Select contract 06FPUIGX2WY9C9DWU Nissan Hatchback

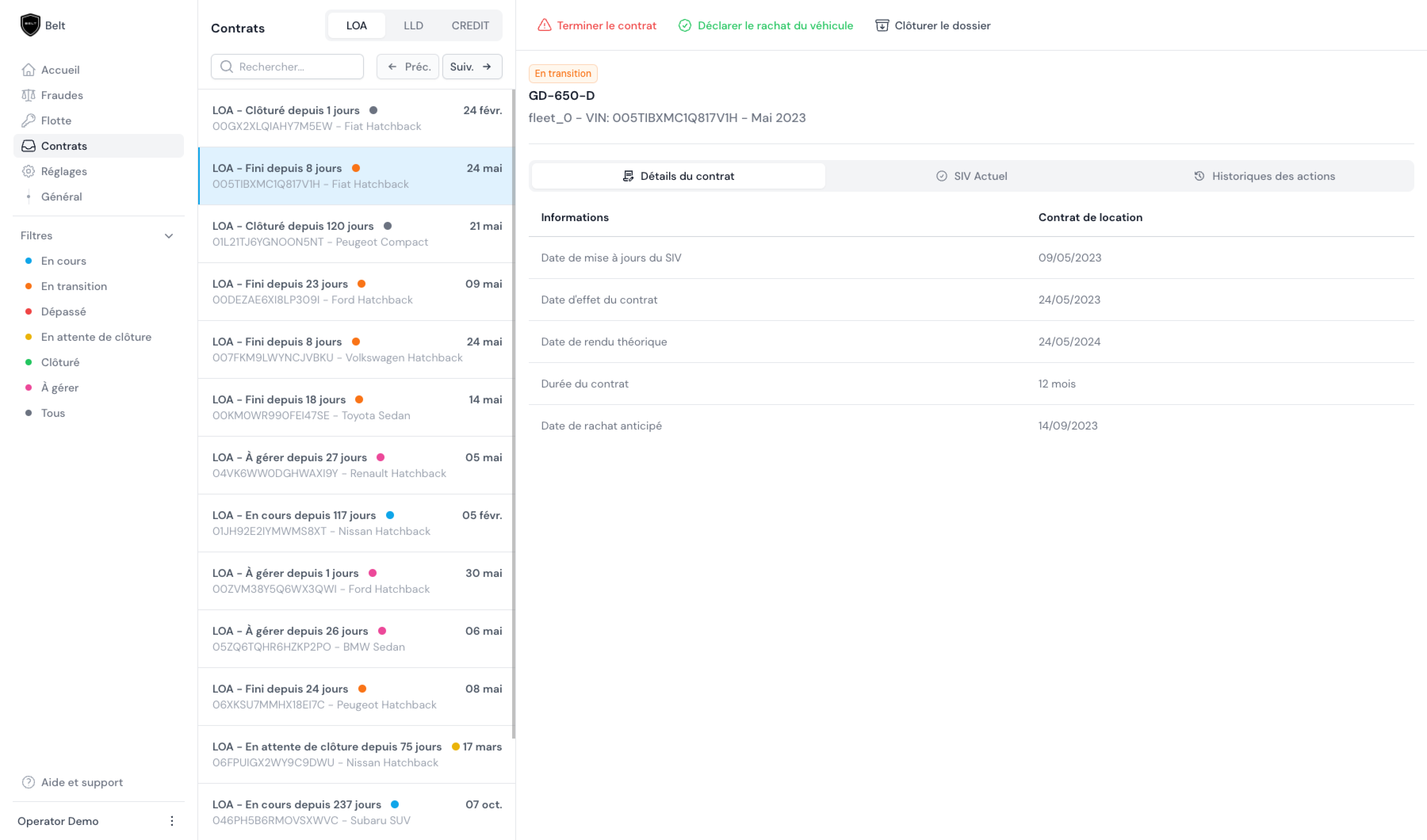[x=357, y=755]
